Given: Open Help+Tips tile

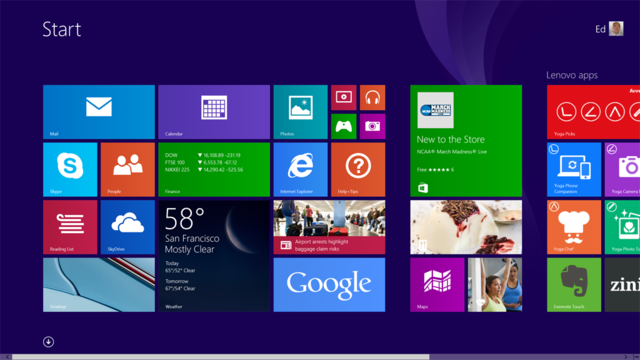Looking at the screenshot, I should pyautogui.click(x=358, y=169).
